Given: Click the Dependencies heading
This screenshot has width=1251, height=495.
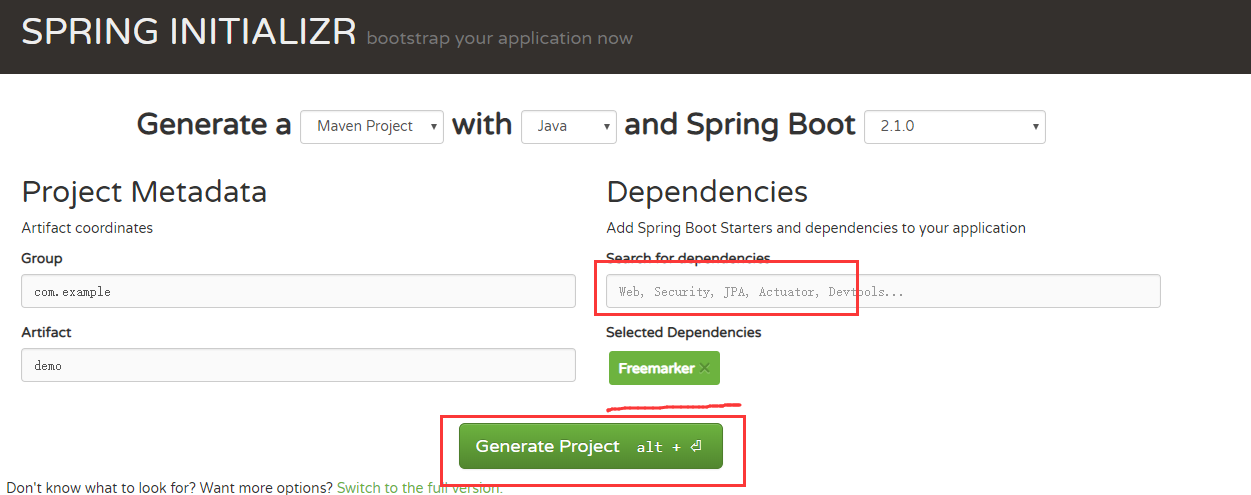Looking at the screenshot, I should click(707, 191).
